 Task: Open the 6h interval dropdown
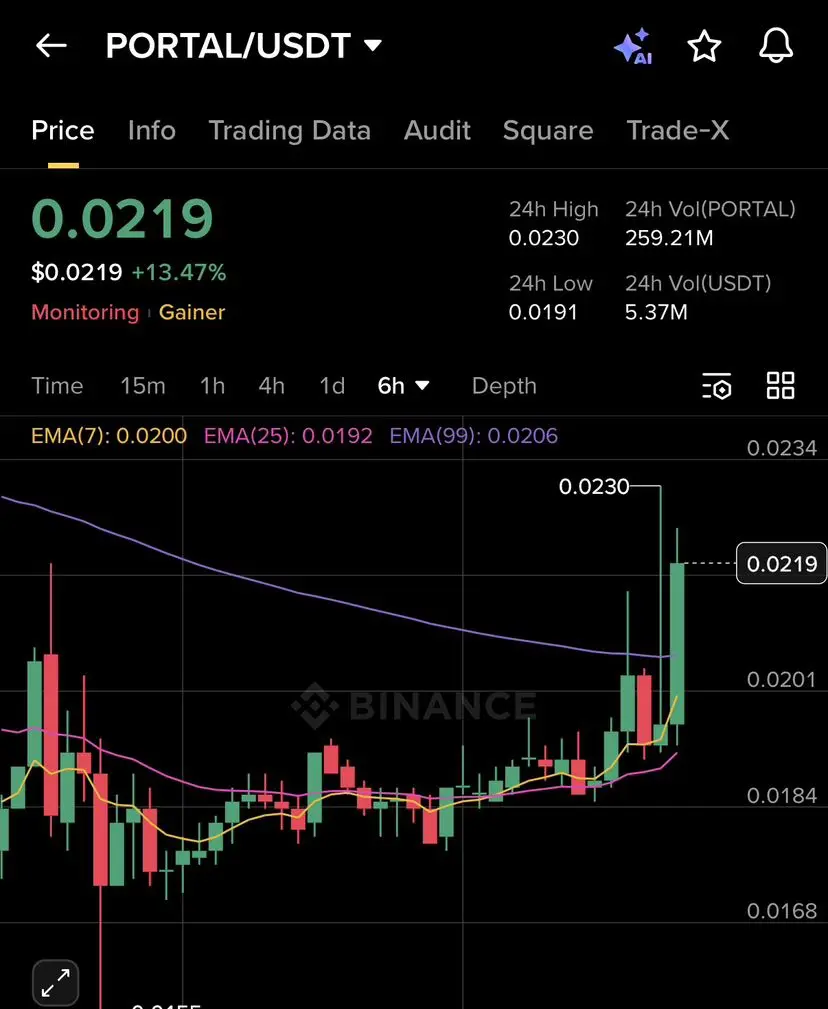pos(403,386)
